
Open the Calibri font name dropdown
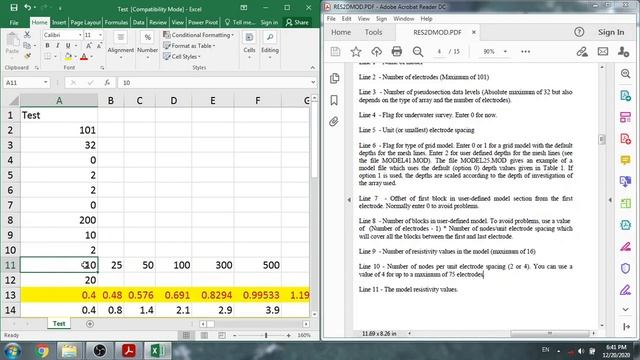(80, 35)
